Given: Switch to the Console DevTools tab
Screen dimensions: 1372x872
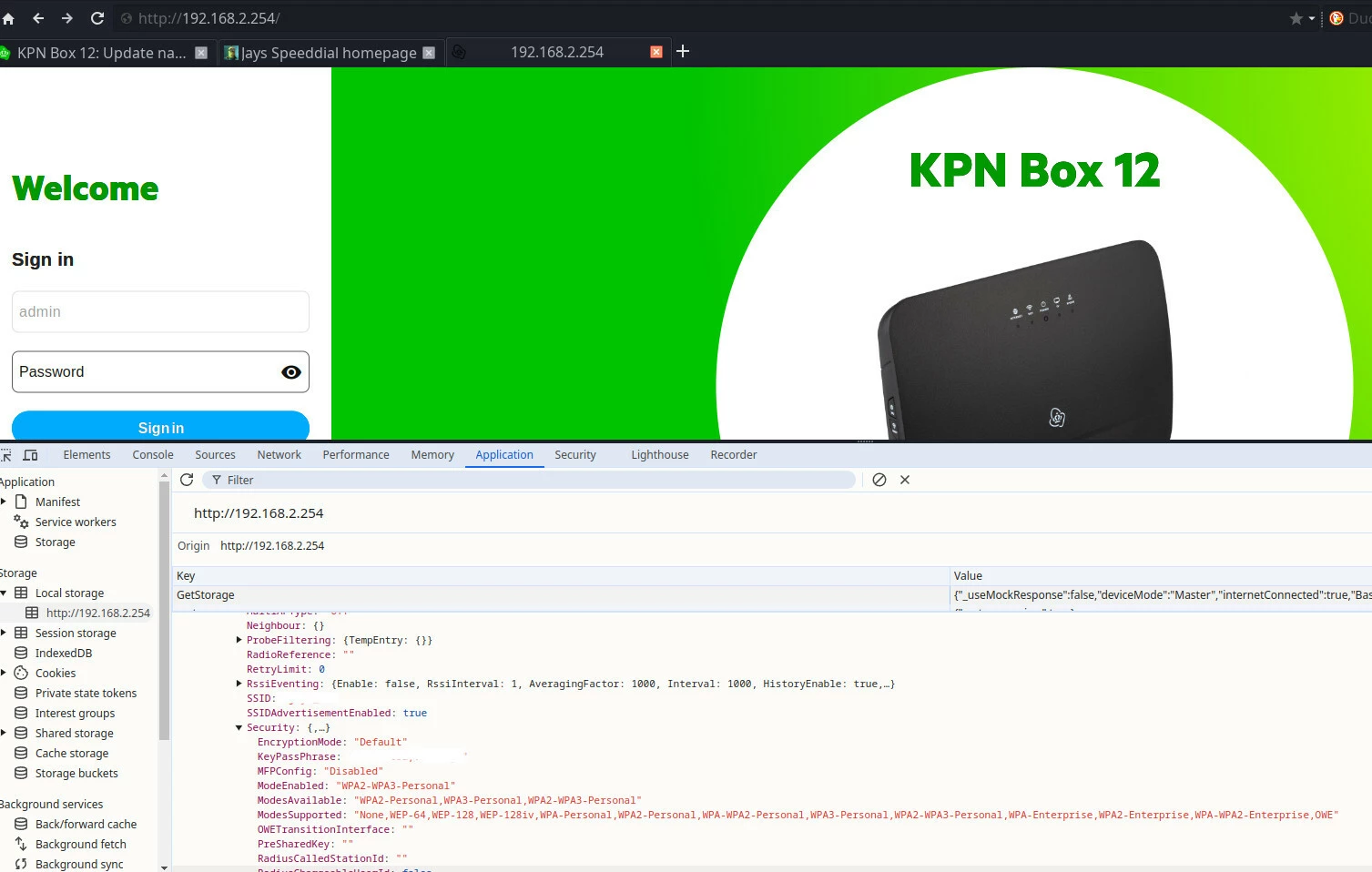Looking at the screenshot, I should pos(153,455).
